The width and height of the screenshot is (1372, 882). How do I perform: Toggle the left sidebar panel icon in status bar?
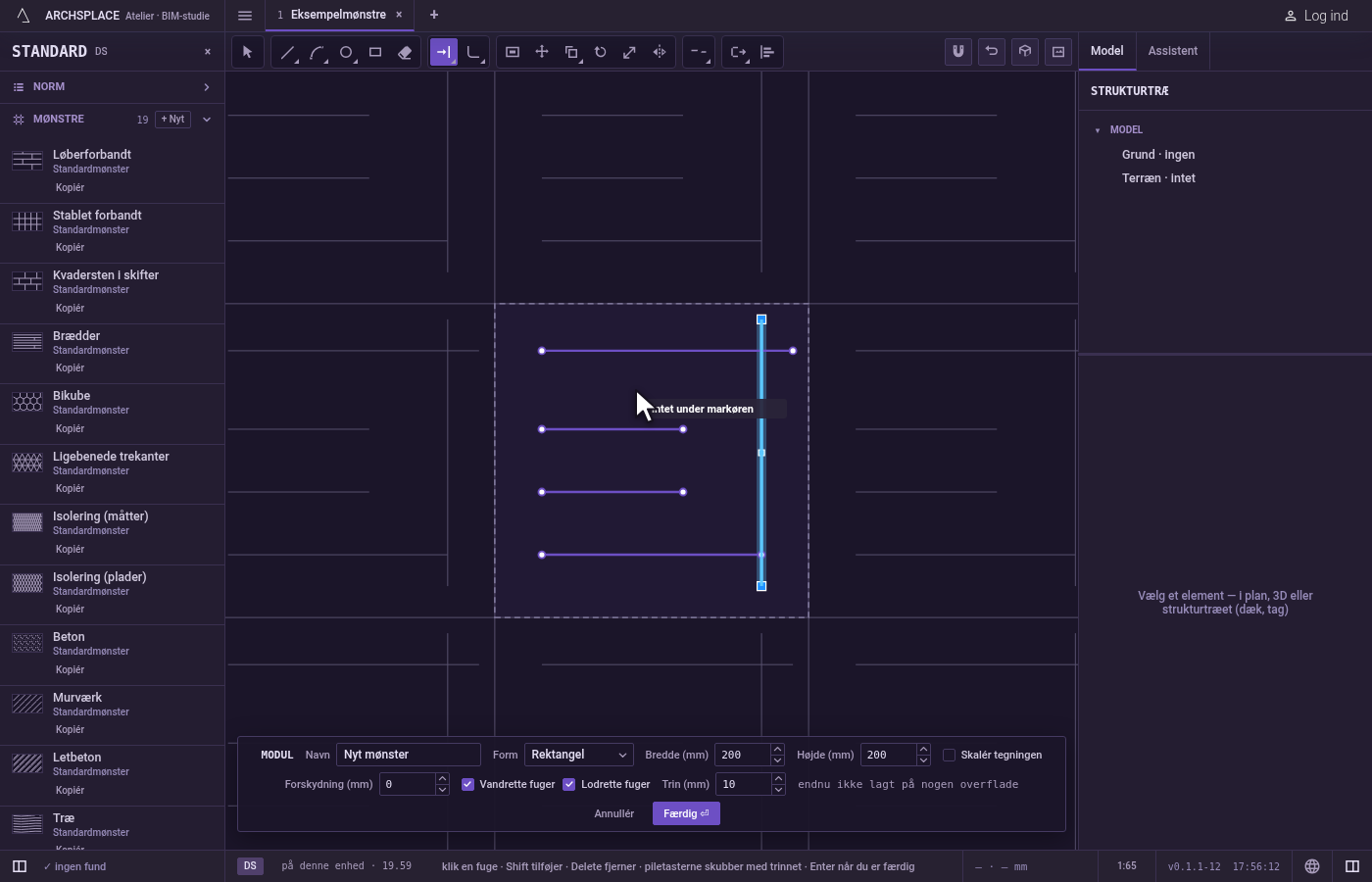click(20, 866)
